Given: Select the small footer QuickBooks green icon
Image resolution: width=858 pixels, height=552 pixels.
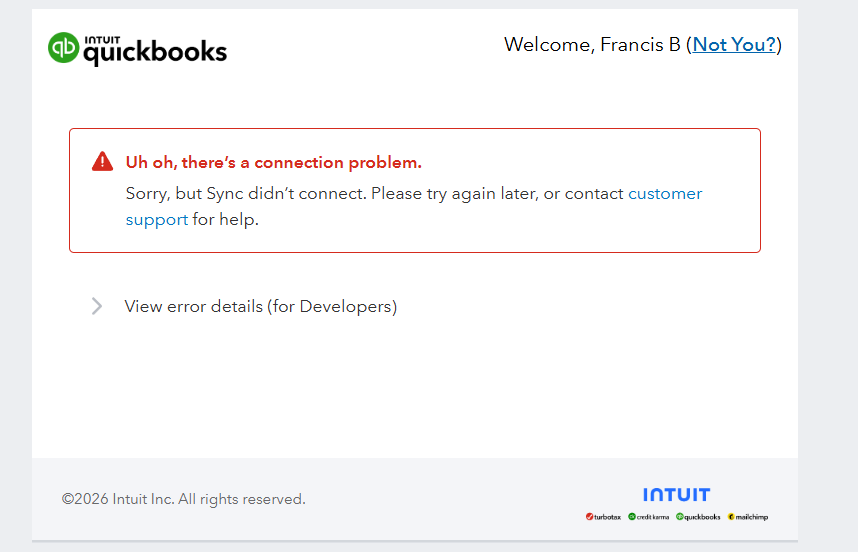Looking at the screenshot, I should pos(680,517).
